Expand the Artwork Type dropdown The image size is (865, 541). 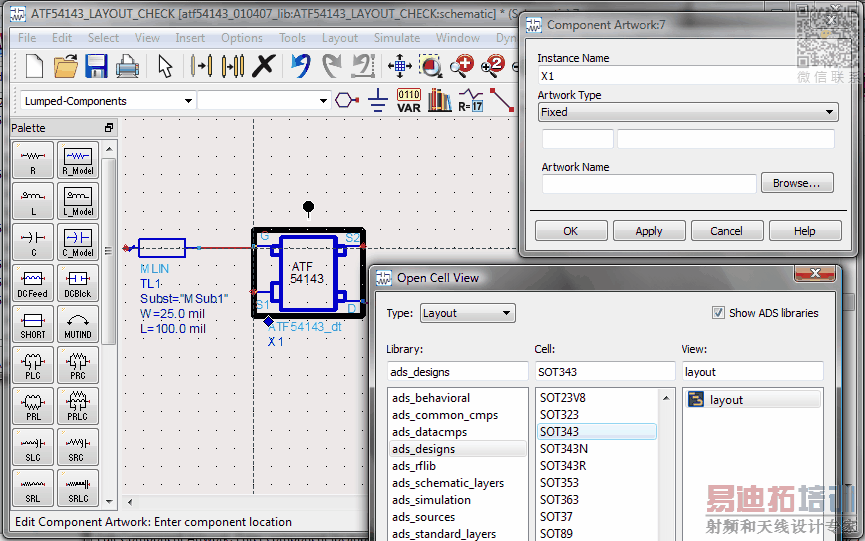tap(830, 112)
